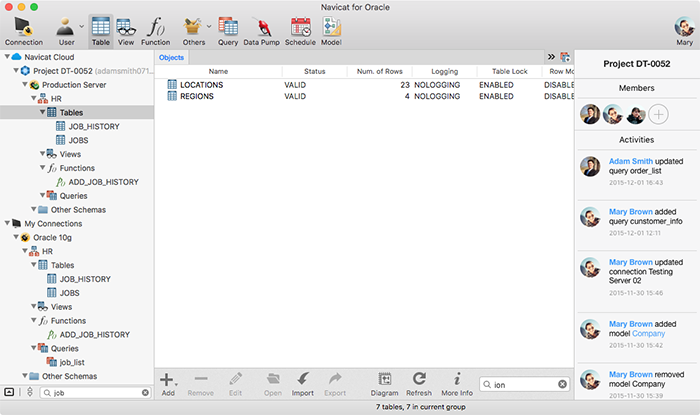Viewport: 700px width, 415px height.
Task: Click the icon right of the overflow chevron
Action: coord(565,57)
